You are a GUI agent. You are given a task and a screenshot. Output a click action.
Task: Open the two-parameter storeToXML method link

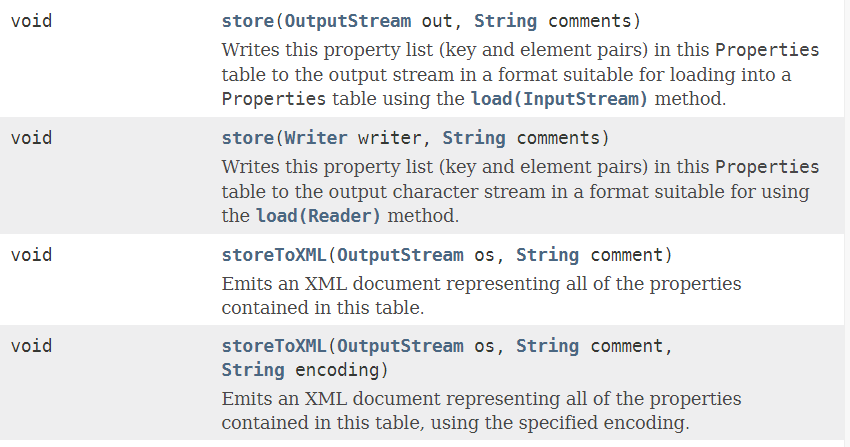pos(274,254)
